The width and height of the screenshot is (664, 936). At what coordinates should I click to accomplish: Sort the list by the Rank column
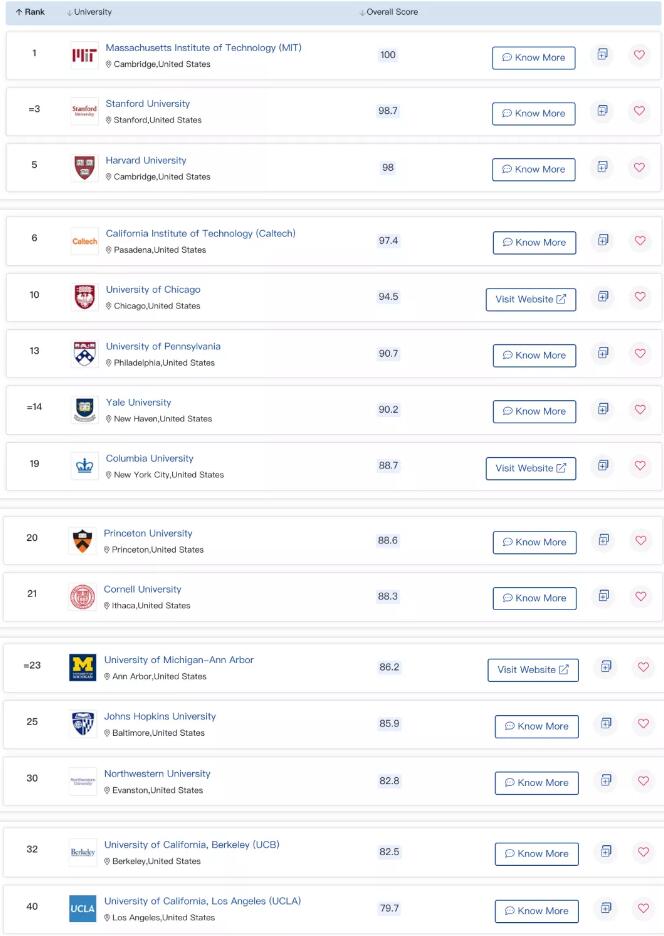30,12
